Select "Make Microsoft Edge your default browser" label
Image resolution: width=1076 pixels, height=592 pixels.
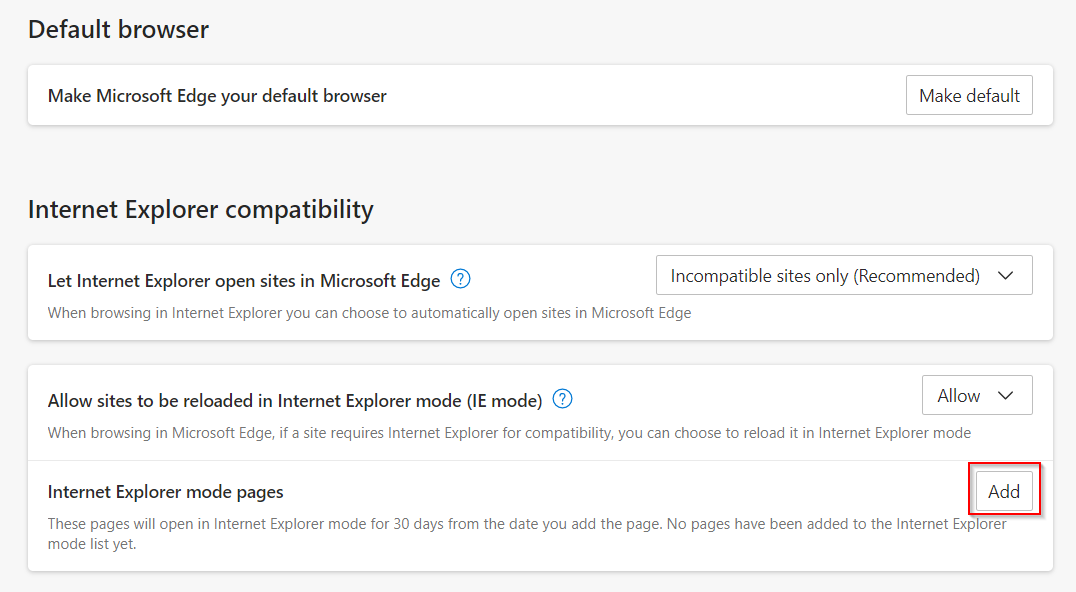click(x=217, y=96)
